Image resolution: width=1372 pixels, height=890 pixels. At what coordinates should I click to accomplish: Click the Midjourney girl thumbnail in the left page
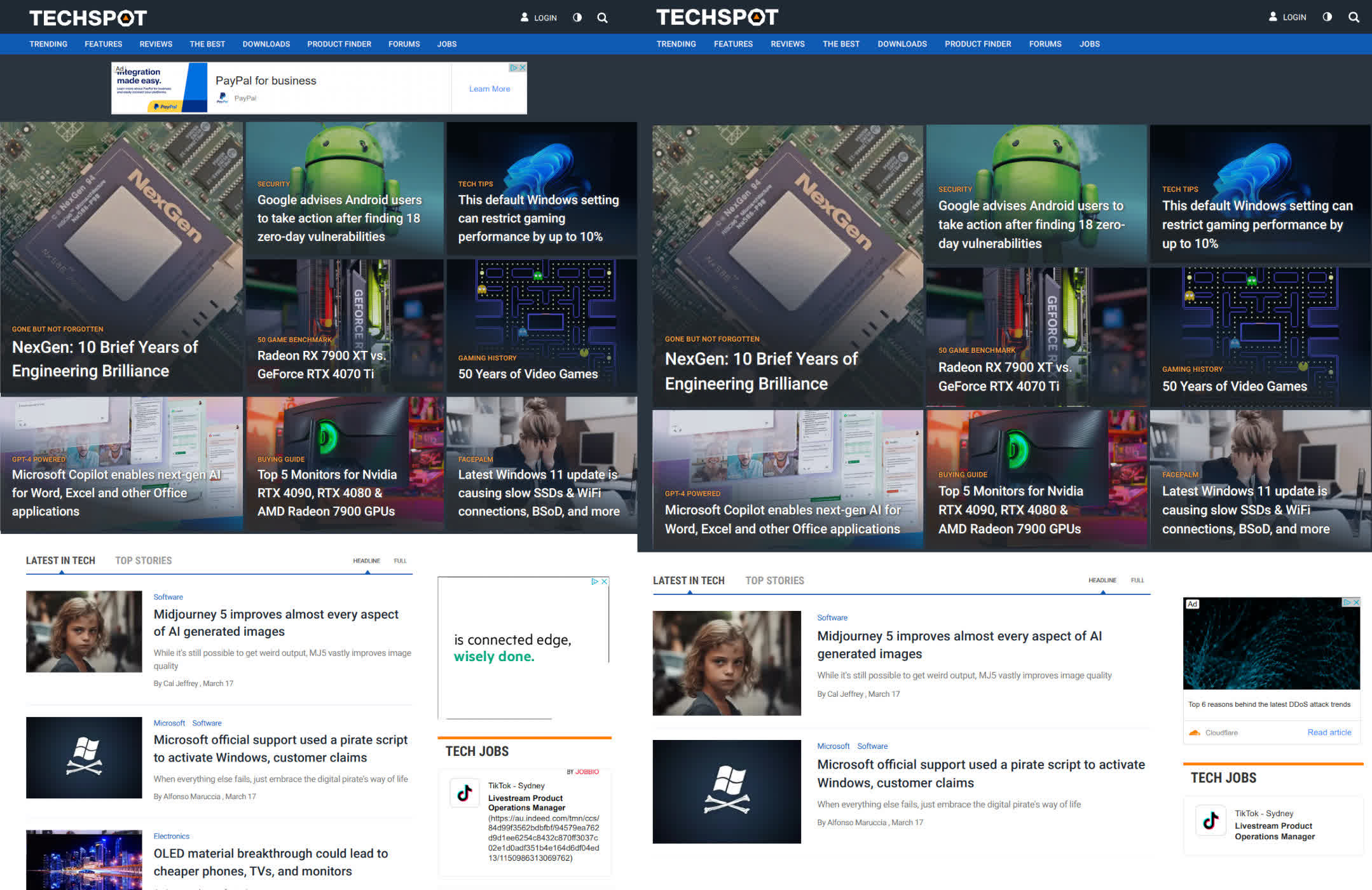pos(84,631)
